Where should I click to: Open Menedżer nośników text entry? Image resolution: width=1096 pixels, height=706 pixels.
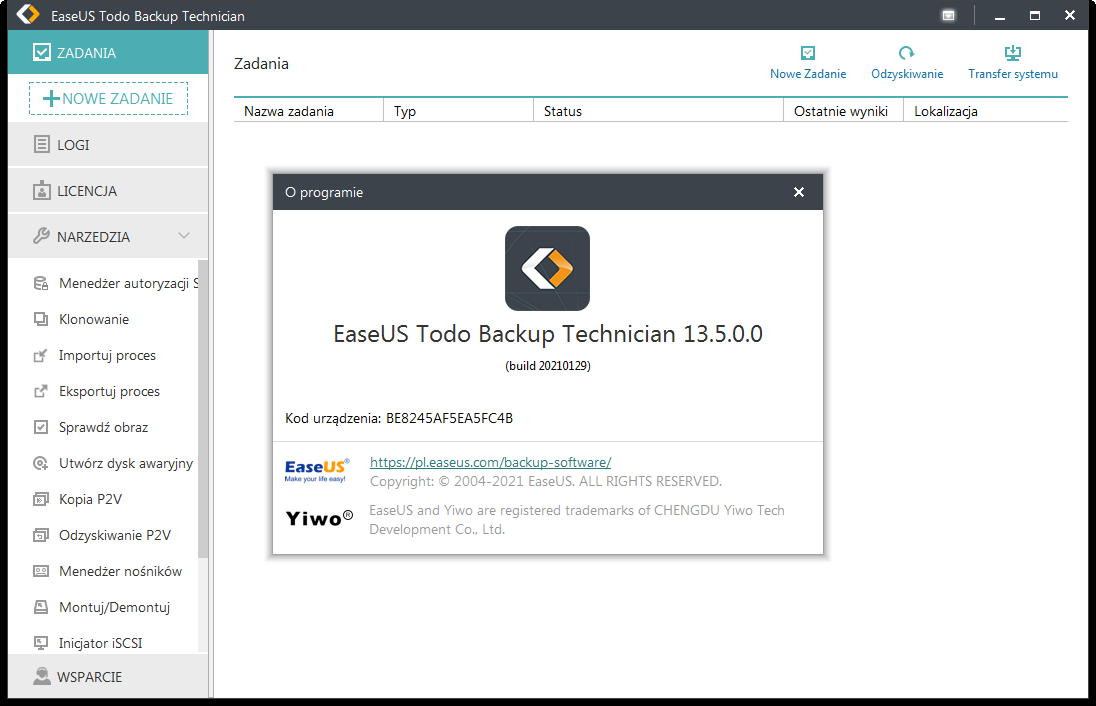click(x=120, y=571)
